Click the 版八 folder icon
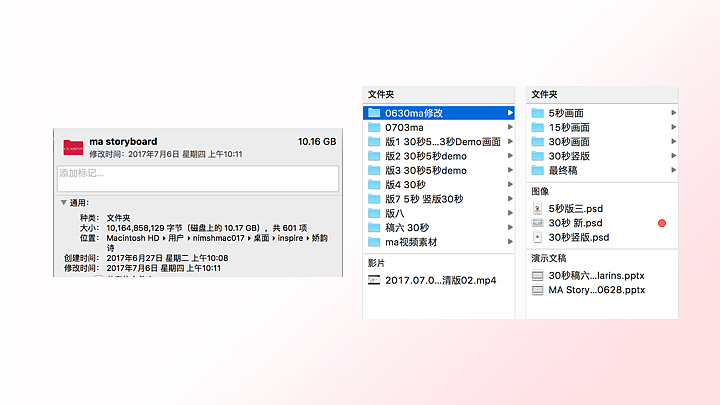Screen dimensions: 720x405 (374, 213)
